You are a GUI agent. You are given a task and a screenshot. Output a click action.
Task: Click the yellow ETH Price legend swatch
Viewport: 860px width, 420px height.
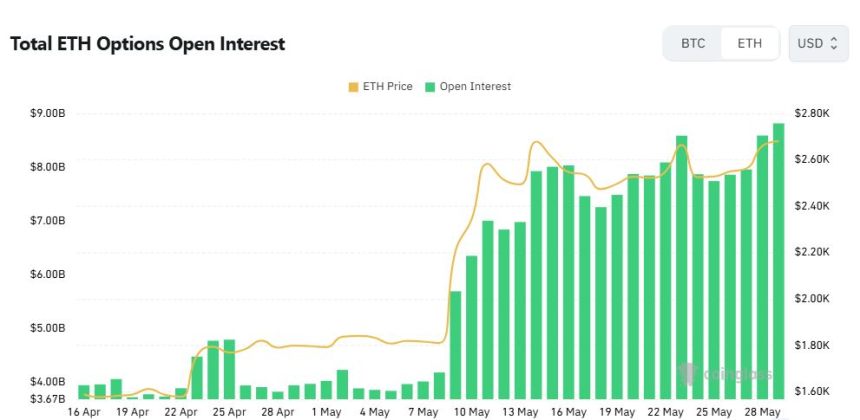click(353, 87)
